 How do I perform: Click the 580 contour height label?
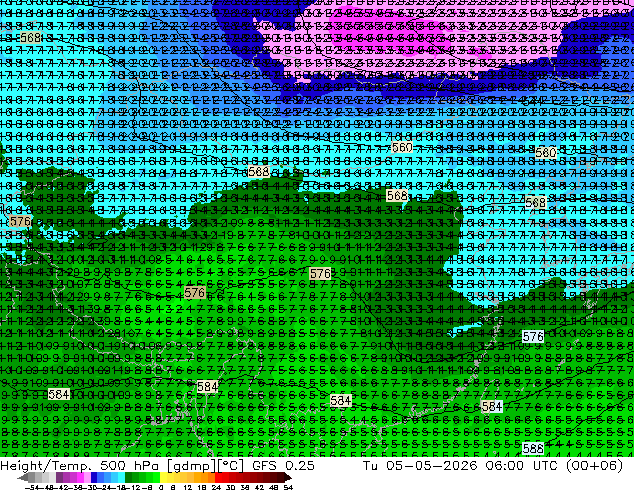[545, 153]
